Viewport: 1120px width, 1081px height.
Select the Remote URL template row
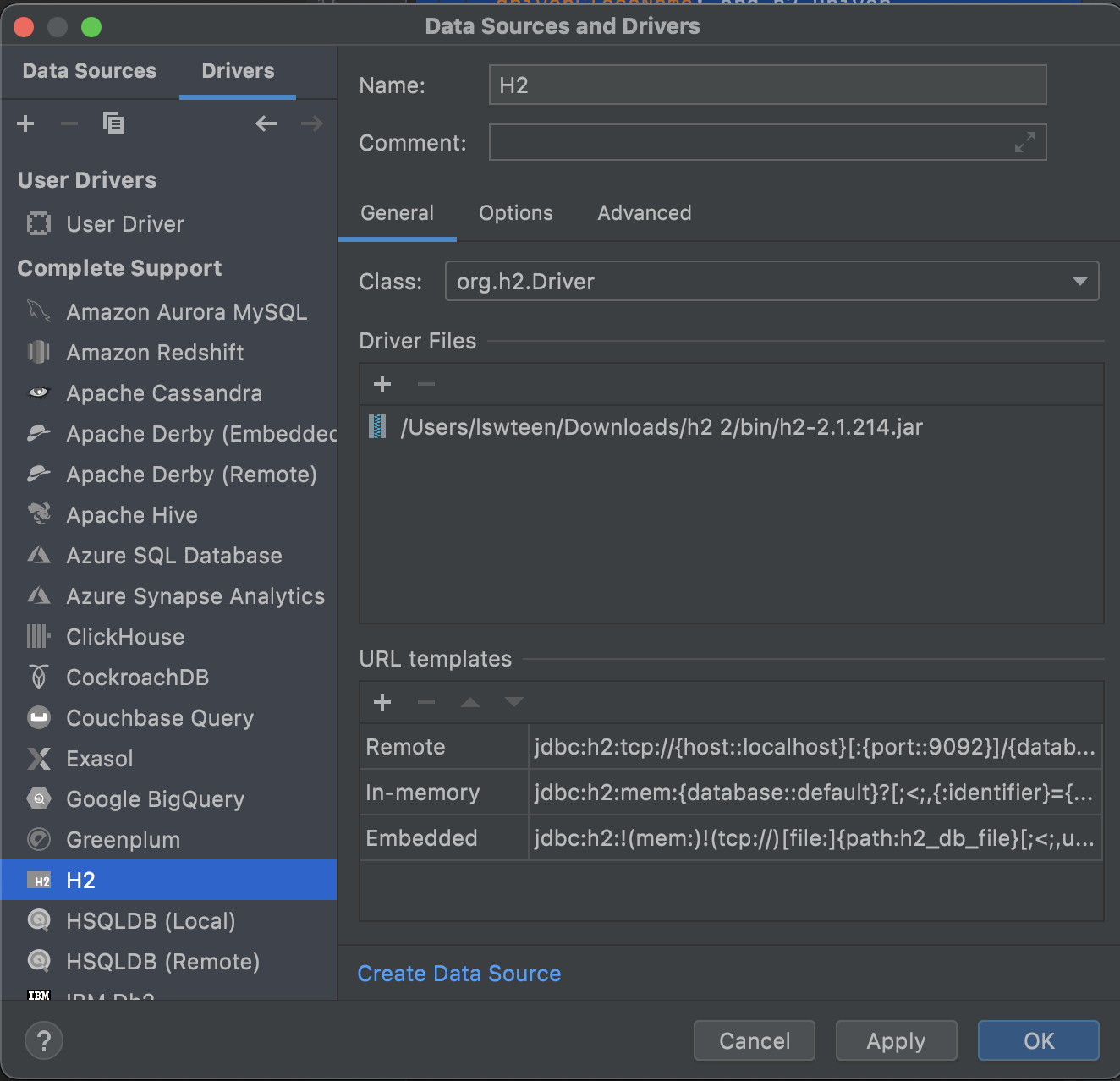(732, 747)
